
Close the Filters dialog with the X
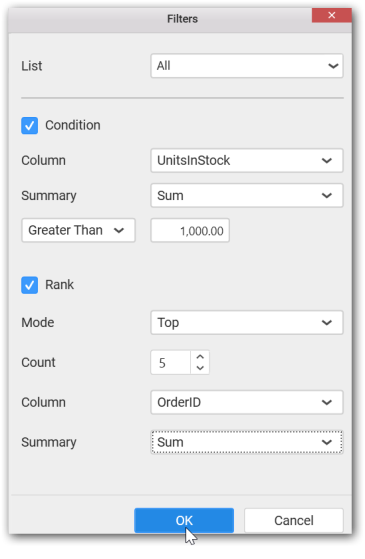pyautogui.click(x=331, y=15)
